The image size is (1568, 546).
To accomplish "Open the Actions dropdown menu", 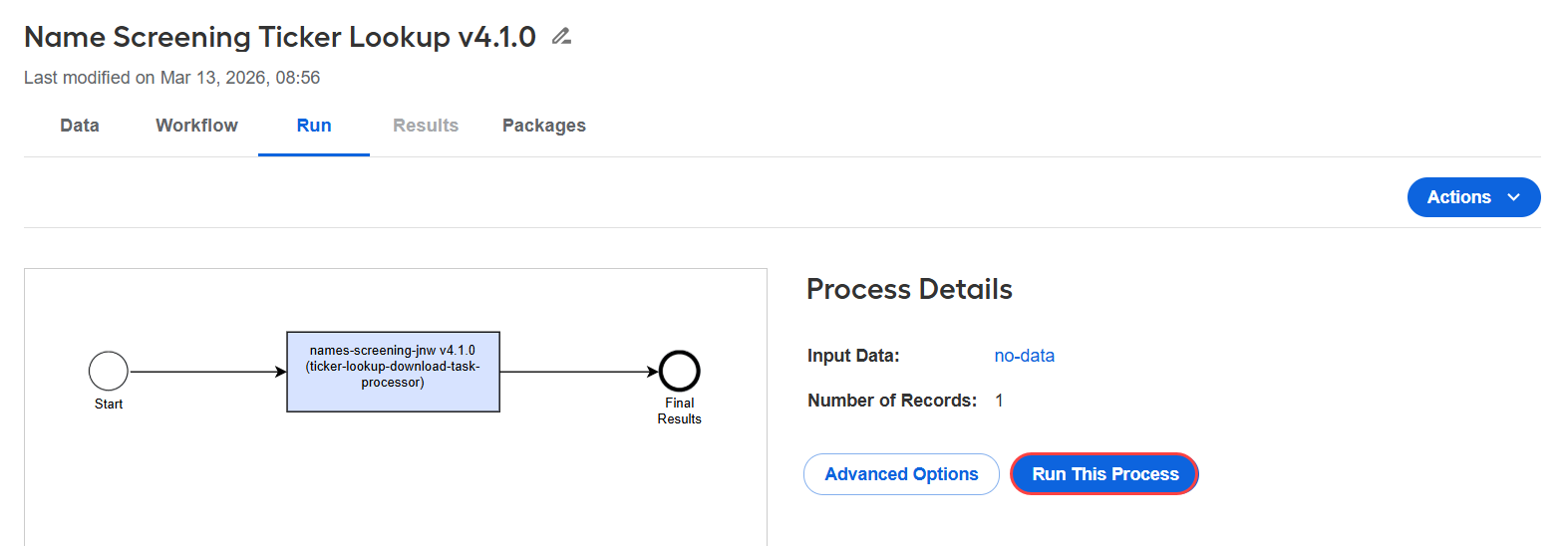I will coord(1473,197).
